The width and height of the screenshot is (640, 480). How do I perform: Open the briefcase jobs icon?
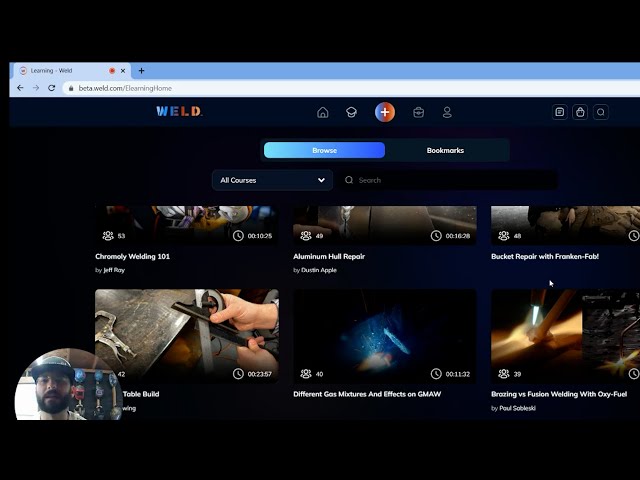tap(418, 112)
